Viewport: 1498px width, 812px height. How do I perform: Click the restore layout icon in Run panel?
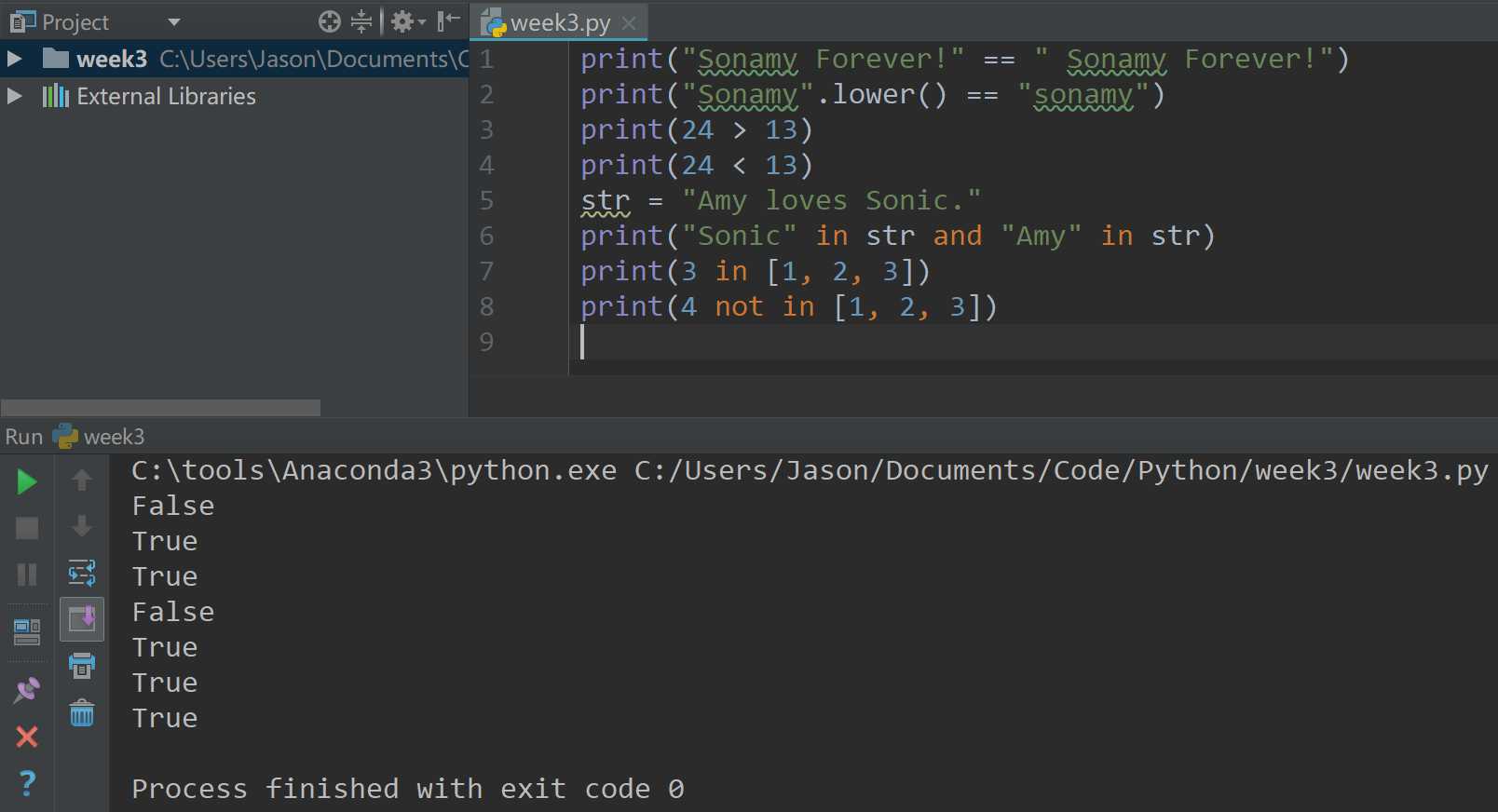click(x=27, y=632)
